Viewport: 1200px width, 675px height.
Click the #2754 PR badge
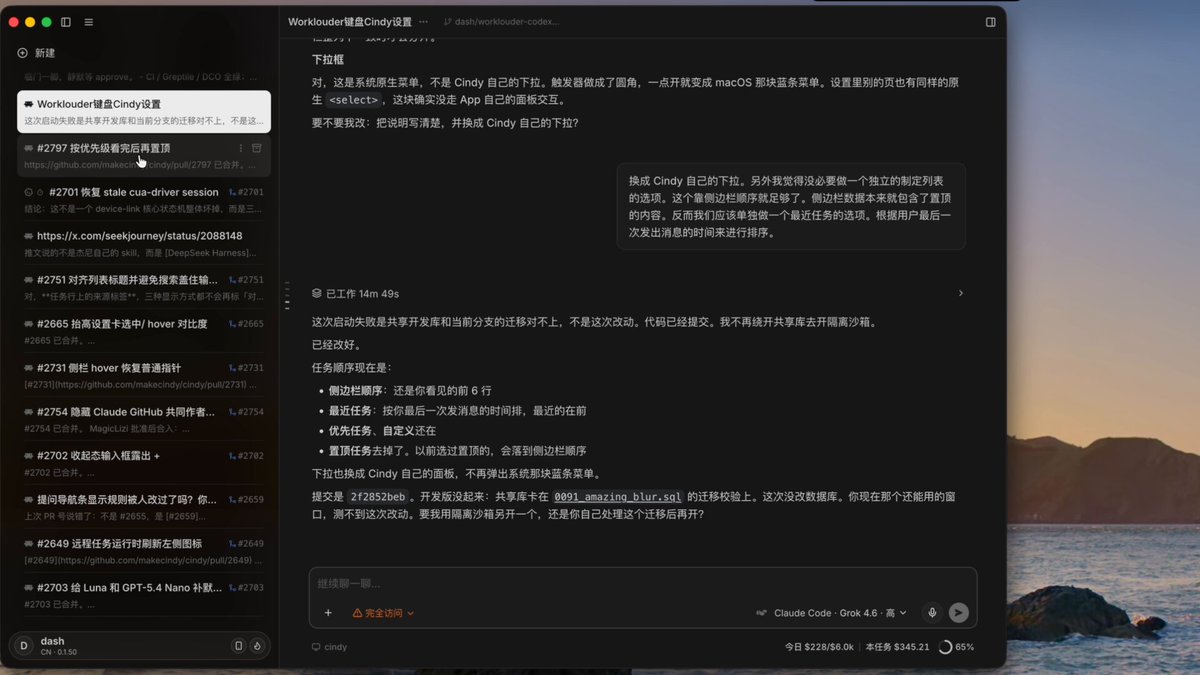pyautogui.click(x=246, y=412)
